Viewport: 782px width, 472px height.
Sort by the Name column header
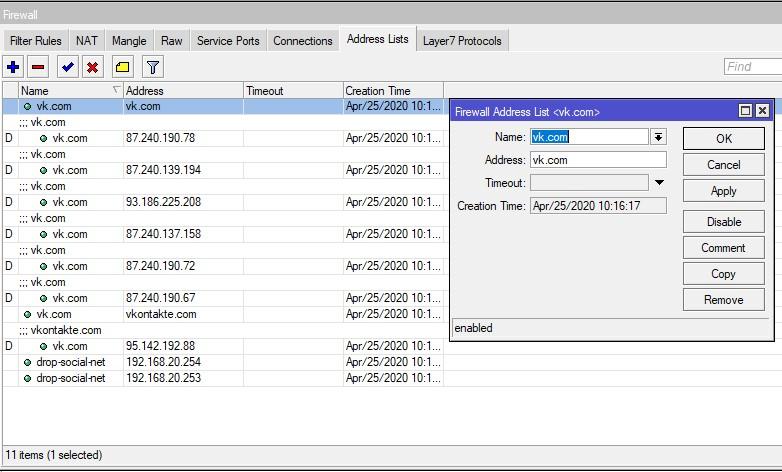(71, 91)
